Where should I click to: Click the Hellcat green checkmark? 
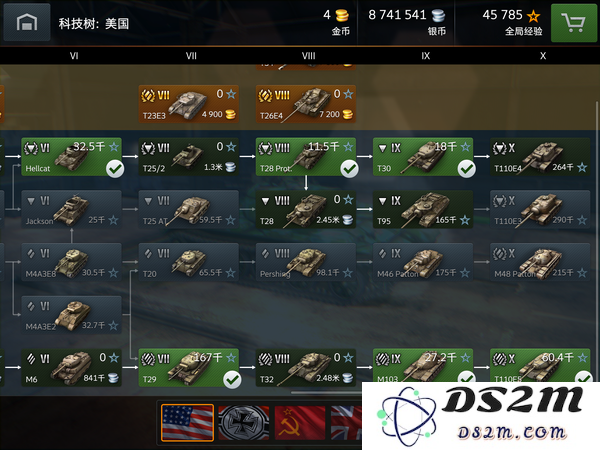[x=115, y=169]
